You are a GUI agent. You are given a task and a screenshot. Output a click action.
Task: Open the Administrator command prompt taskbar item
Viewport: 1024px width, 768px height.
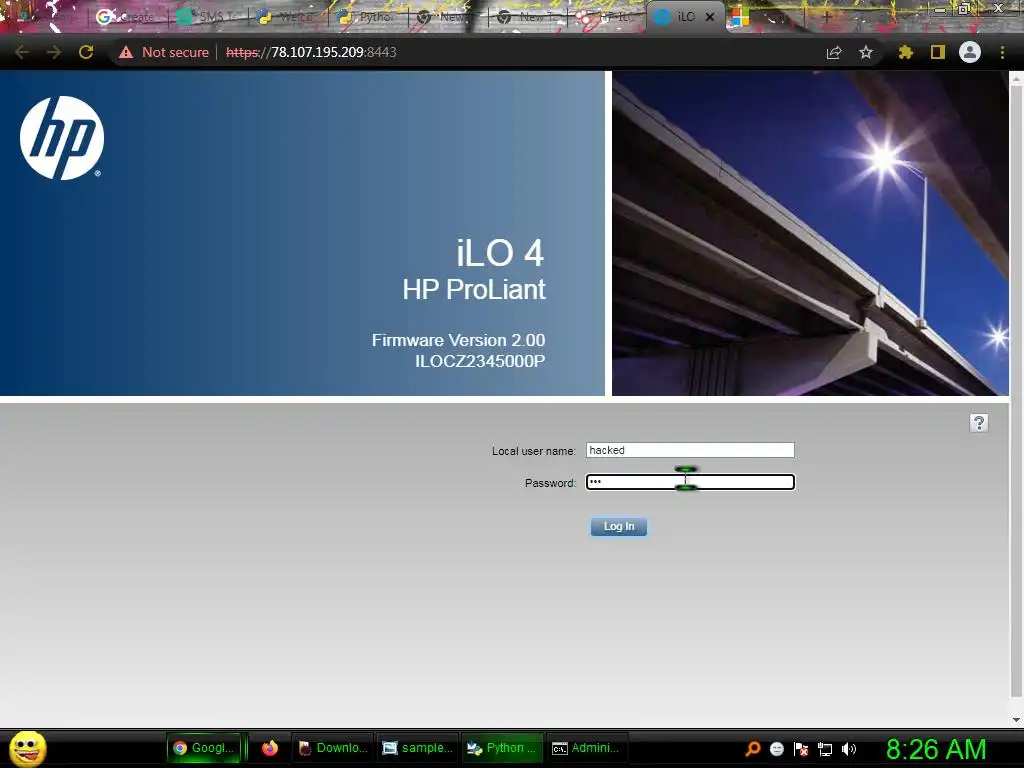(586, 748)
